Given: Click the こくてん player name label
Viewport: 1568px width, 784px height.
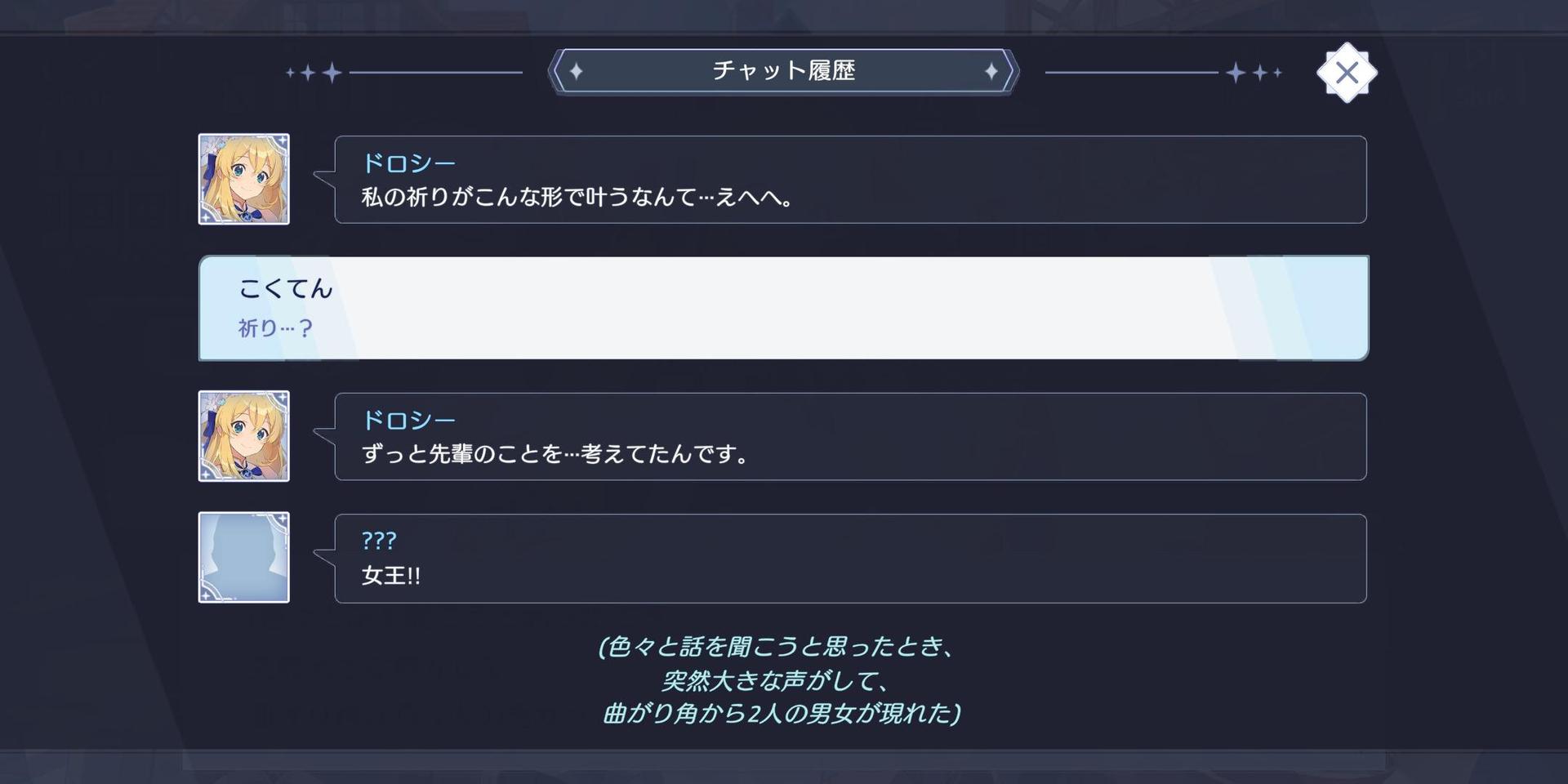Looking at the screenshot, I should pyautogui.click(x=286, y=289).
